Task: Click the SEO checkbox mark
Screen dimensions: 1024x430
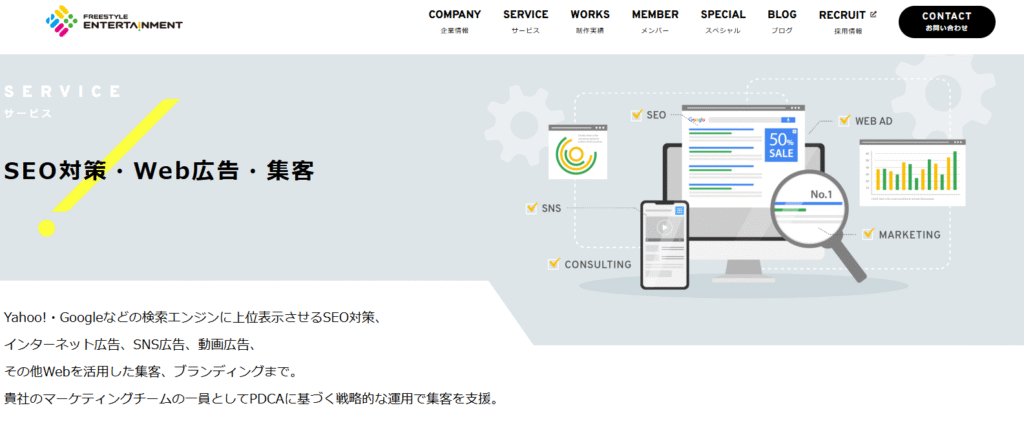Action: (x=637, y=115)
